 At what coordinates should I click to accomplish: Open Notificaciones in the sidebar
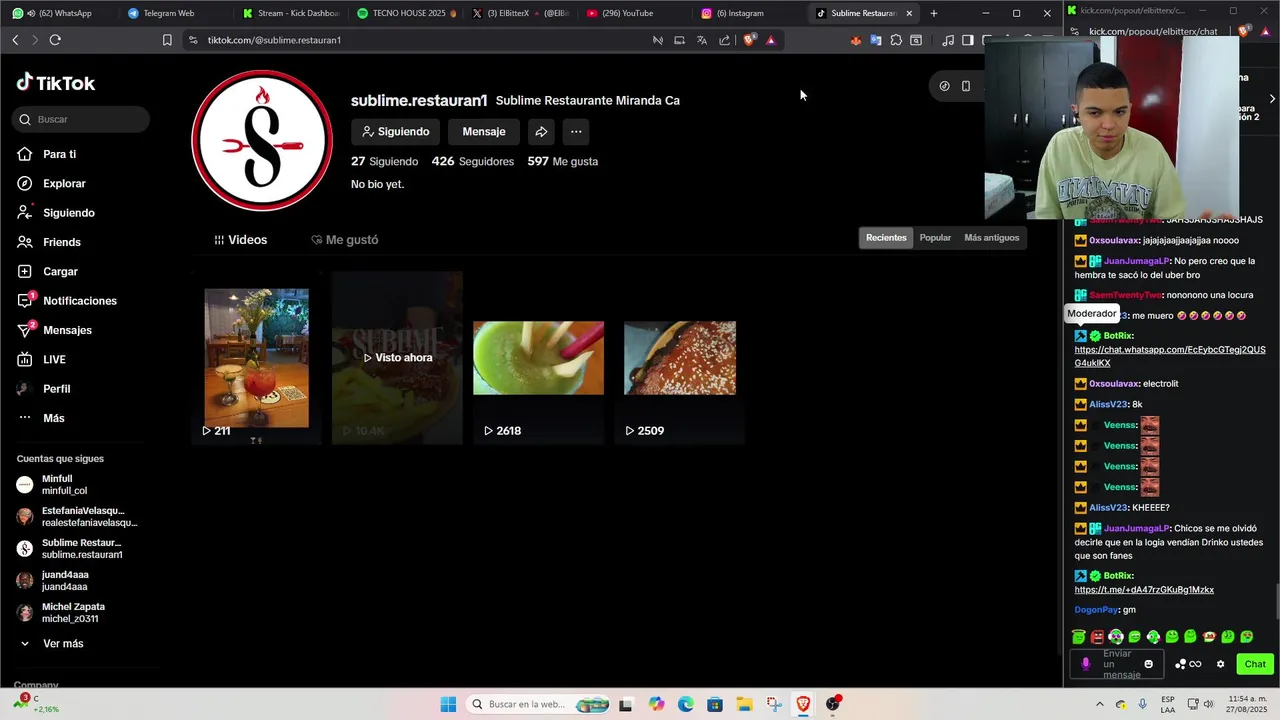click(79, 301)
